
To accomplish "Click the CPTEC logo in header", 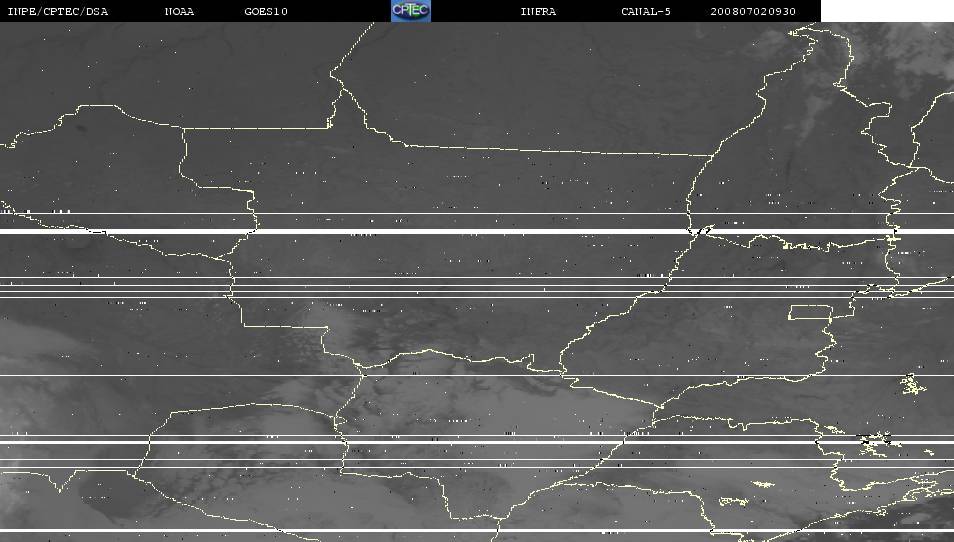I will coord(411,11).
